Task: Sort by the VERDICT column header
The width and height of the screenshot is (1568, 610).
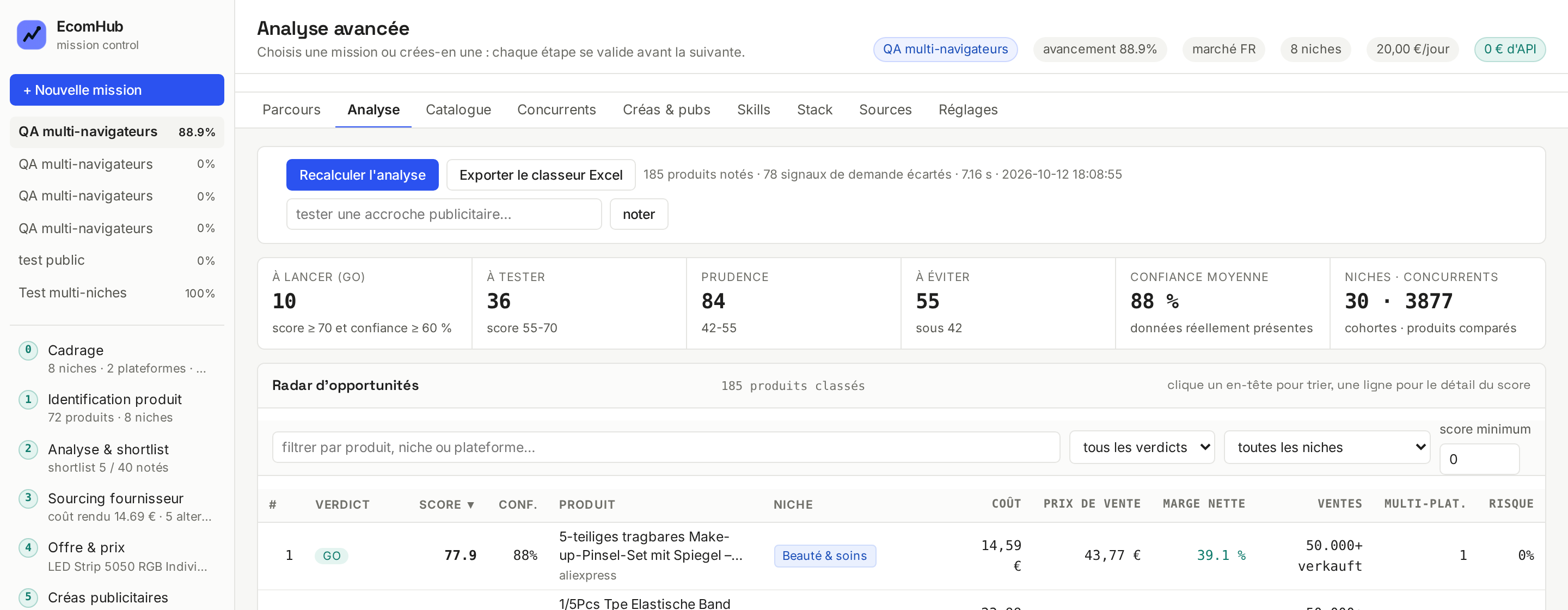Action: [x=342, y=505]
